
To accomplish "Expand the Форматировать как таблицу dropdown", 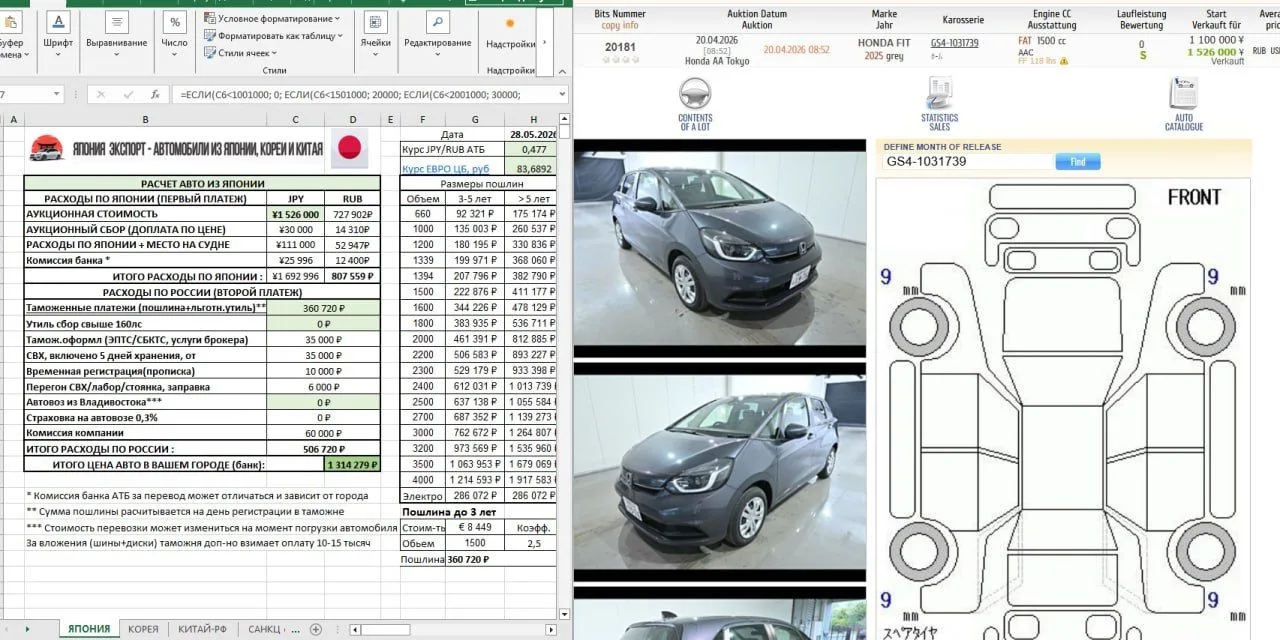I will (x=340, y=35).
